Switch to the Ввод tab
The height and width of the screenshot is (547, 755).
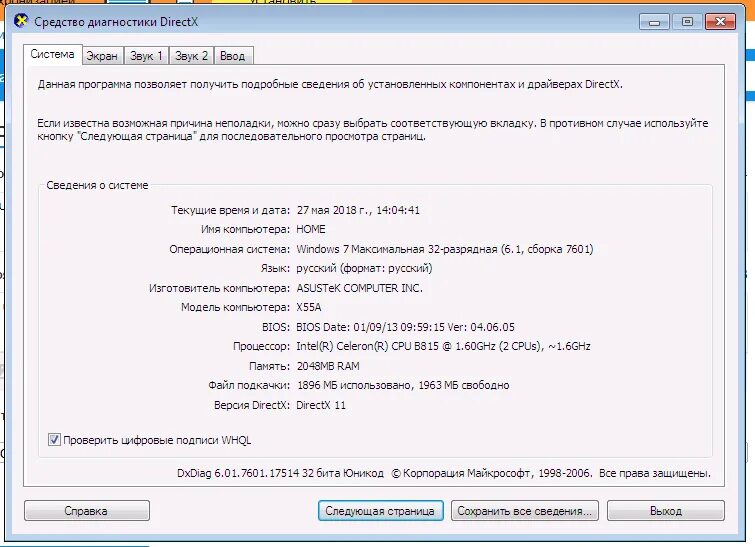pos(233,56)
